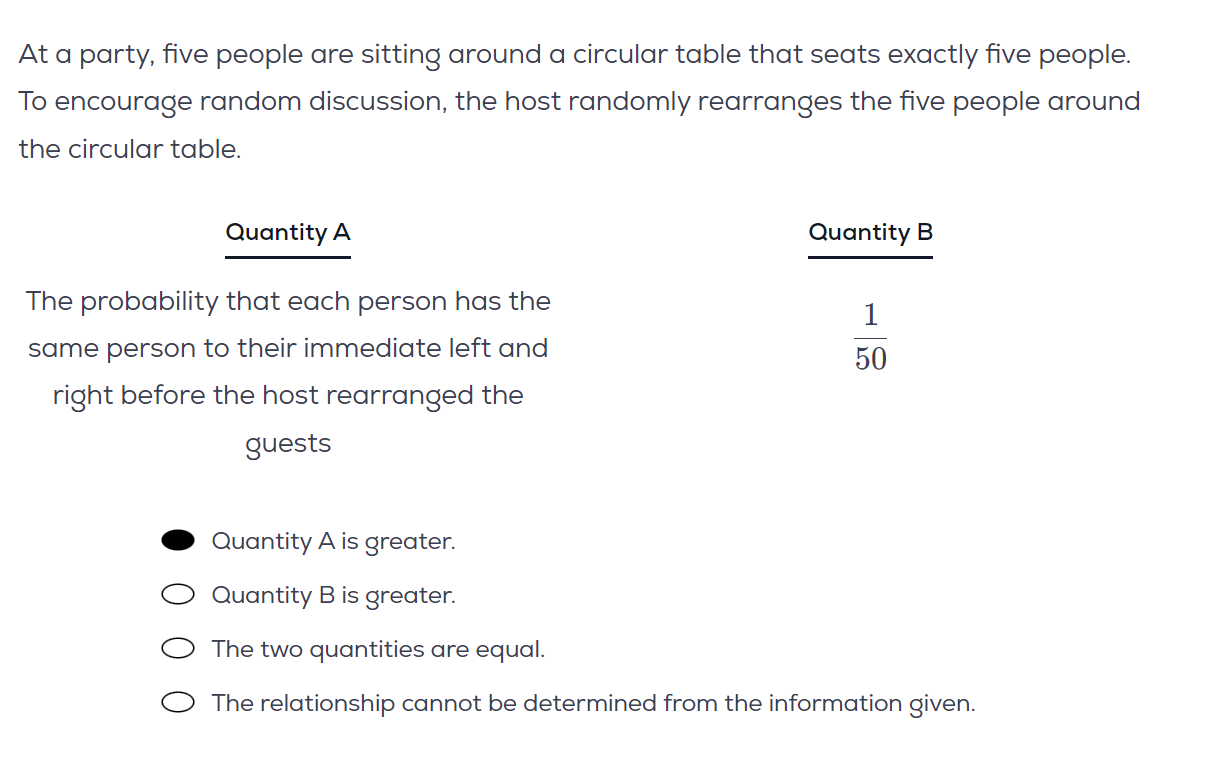Click the underlined 'Quantity A' heading
The image size is (1214, 769).
click(x=288, y=233)
